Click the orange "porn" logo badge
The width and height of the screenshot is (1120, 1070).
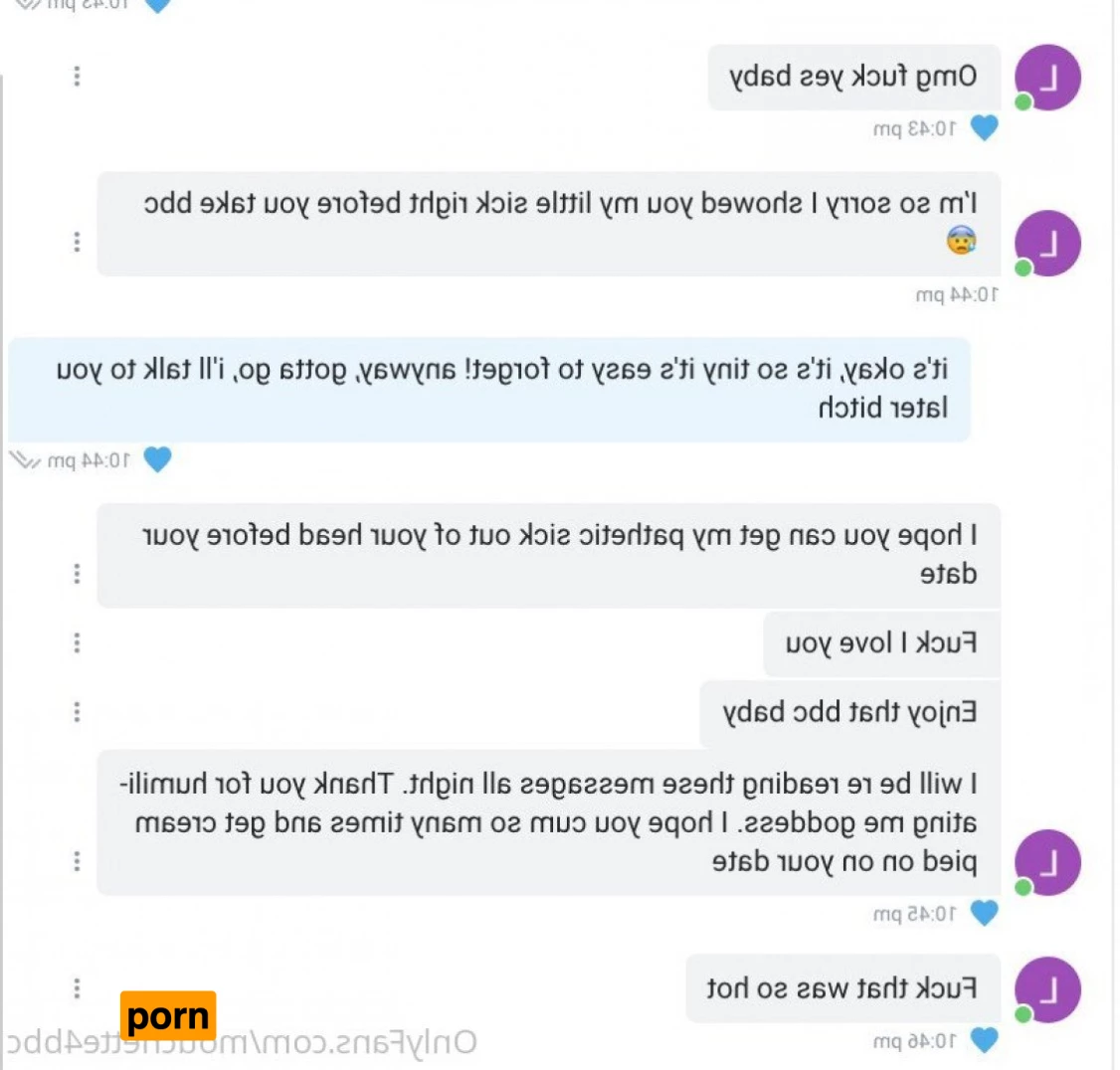(168, 1015)
